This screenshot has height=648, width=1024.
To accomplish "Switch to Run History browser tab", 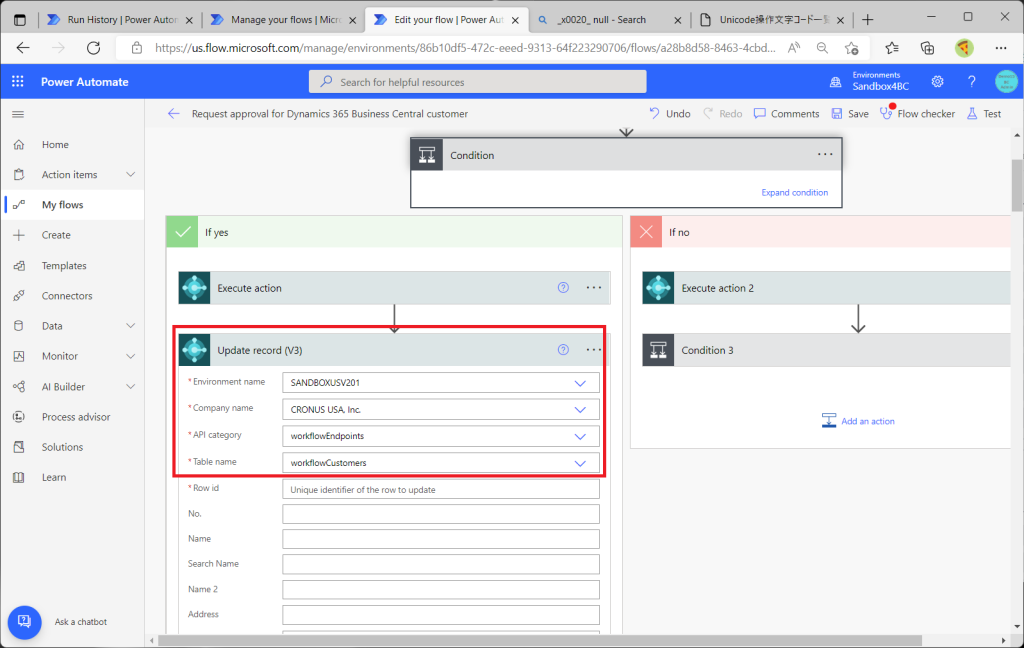I will pos(121,20).
